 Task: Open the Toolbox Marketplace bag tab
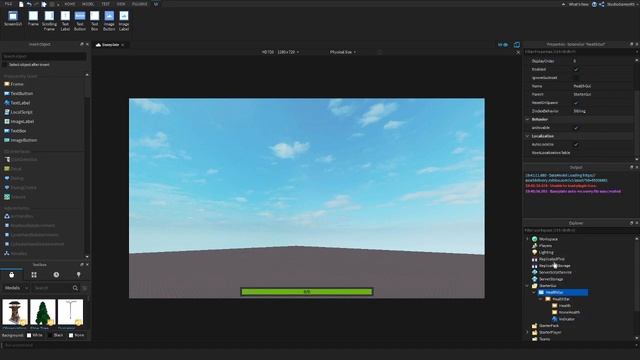[x=11, y=275]
